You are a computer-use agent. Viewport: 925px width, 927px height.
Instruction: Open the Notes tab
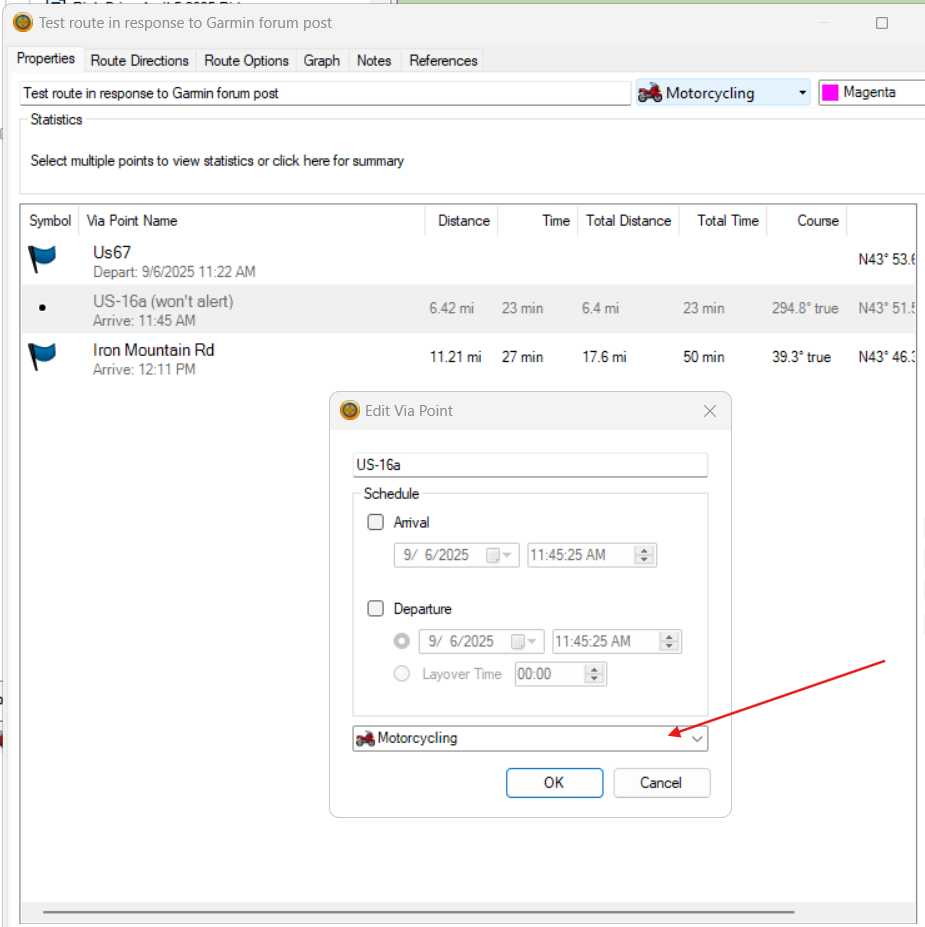pyautogui.click(x=374, y=60)
